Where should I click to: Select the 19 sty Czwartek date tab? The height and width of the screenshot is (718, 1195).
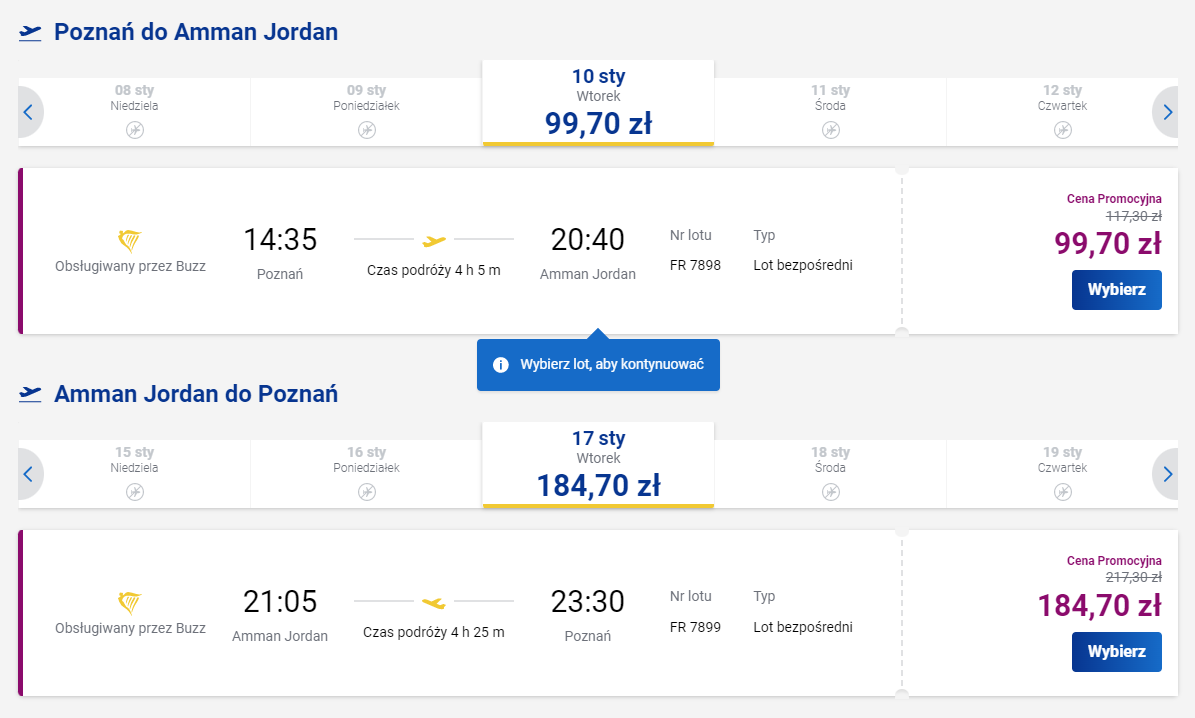tap(1063, 468)
